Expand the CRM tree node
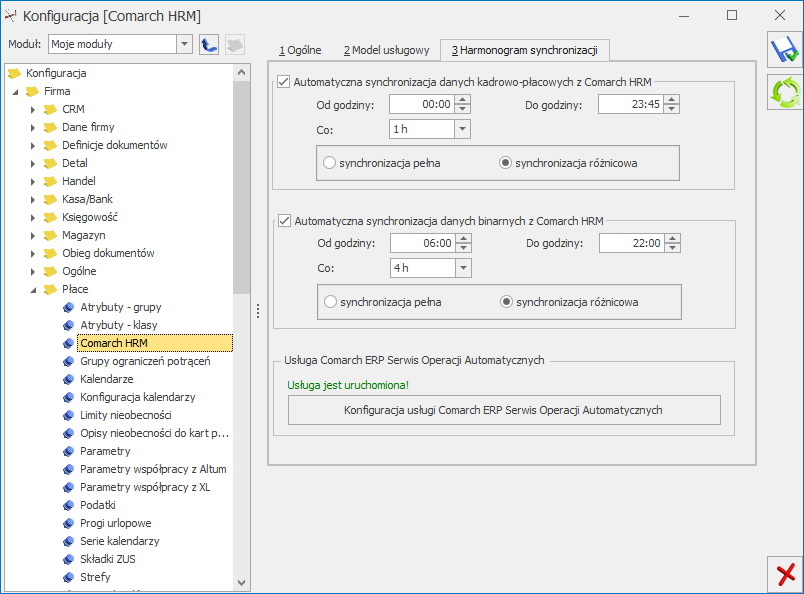804x594 pixels. click(x=33, y=110)
